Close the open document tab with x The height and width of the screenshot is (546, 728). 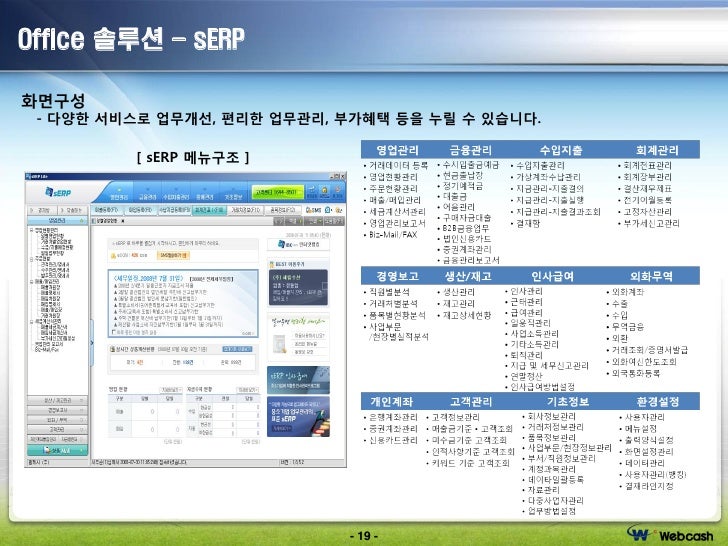[x=123, y=221]
